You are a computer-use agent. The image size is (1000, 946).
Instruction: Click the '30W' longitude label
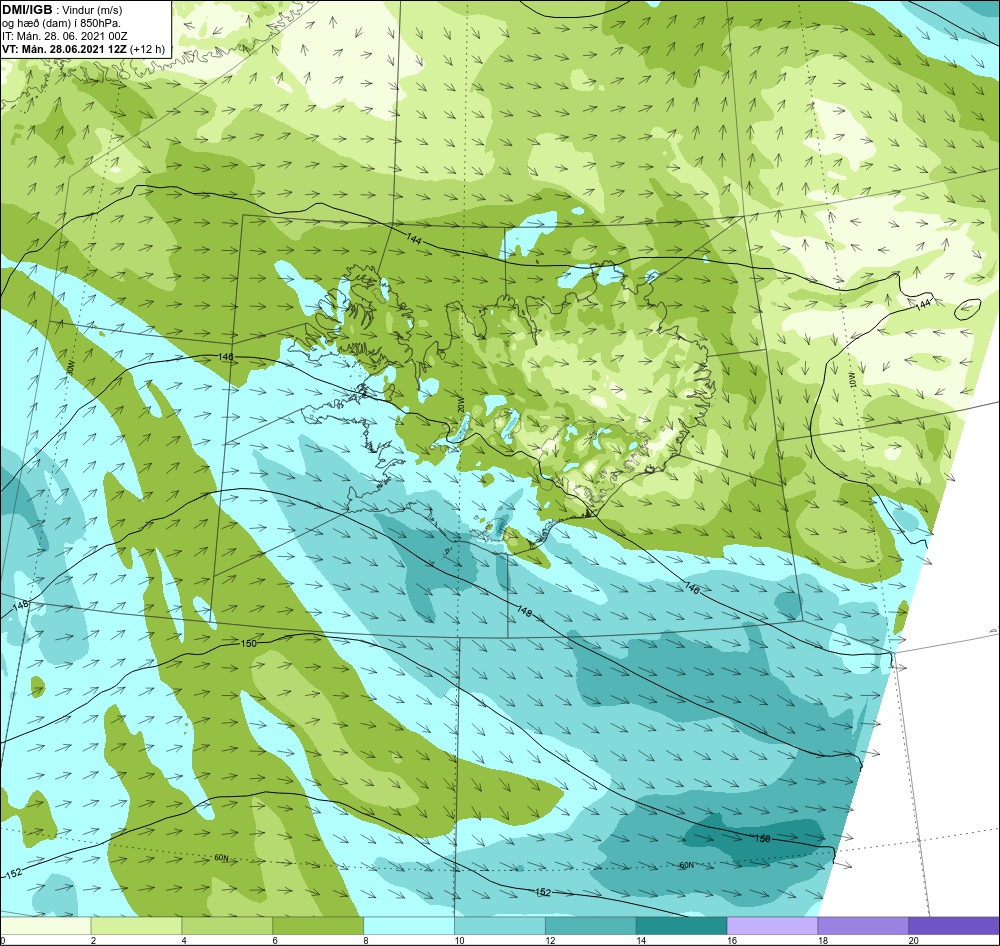tap(71, 368)
